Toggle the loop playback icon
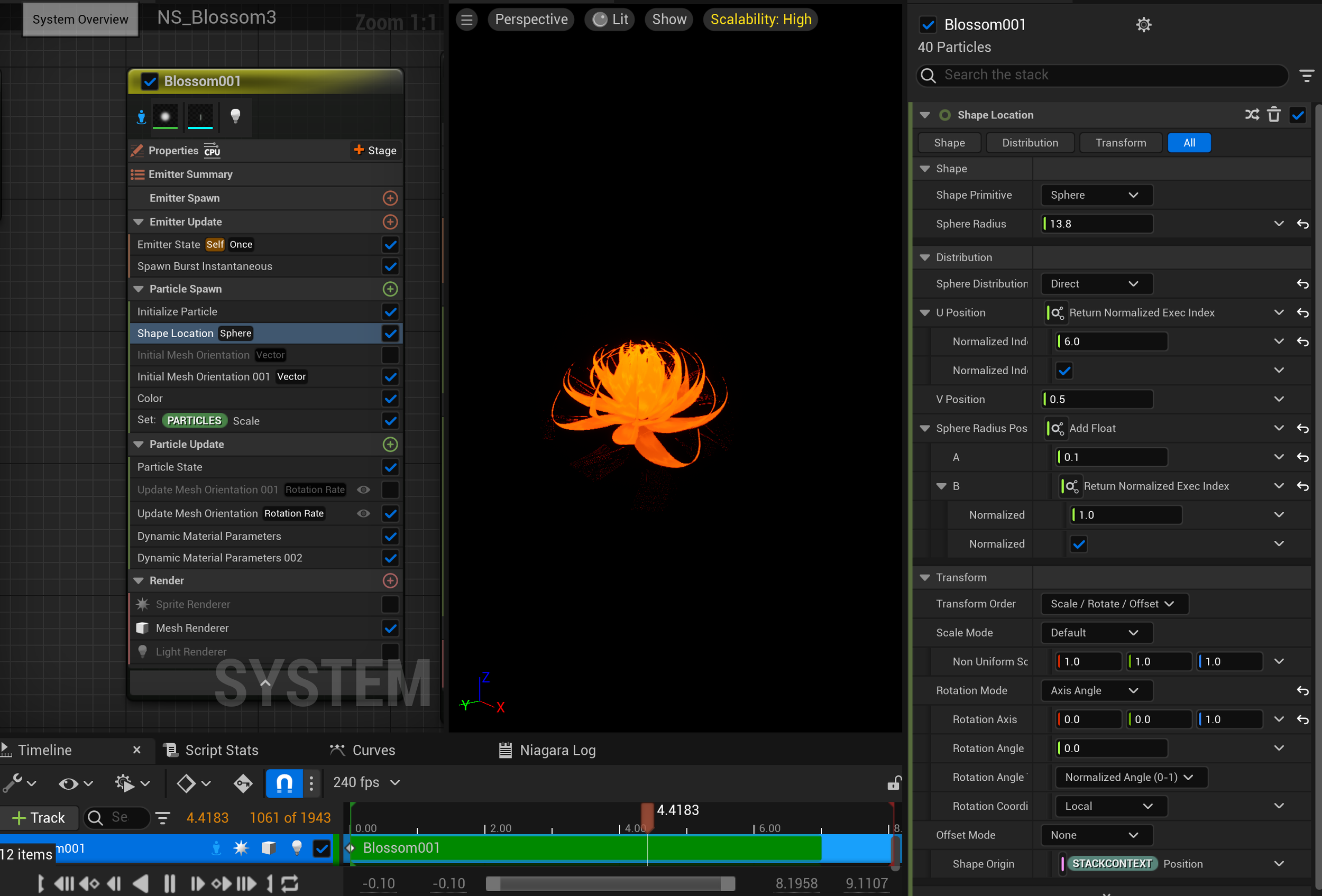This screenshot has height=896, width=1322. point(290,883)
